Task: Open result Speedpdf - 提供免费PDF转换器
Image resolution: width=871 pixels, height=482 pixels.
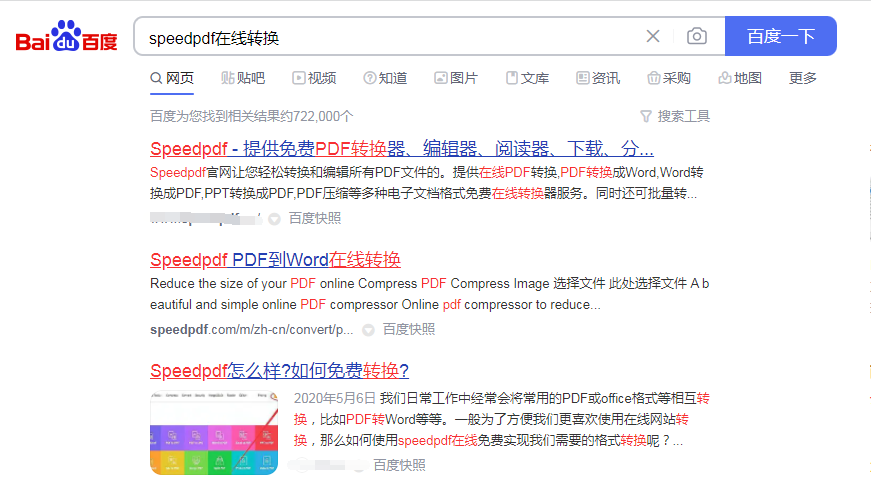Action: coord(402,149)
